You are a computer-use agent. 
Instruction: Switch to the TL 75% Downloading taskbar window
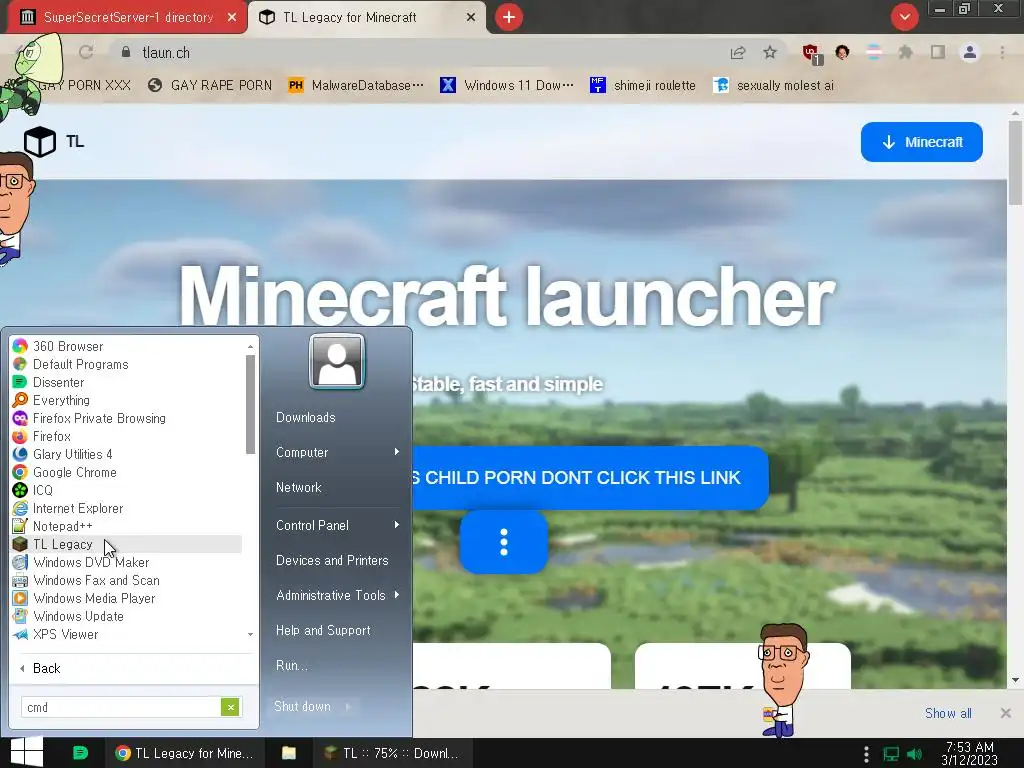(x=391, y=753)
